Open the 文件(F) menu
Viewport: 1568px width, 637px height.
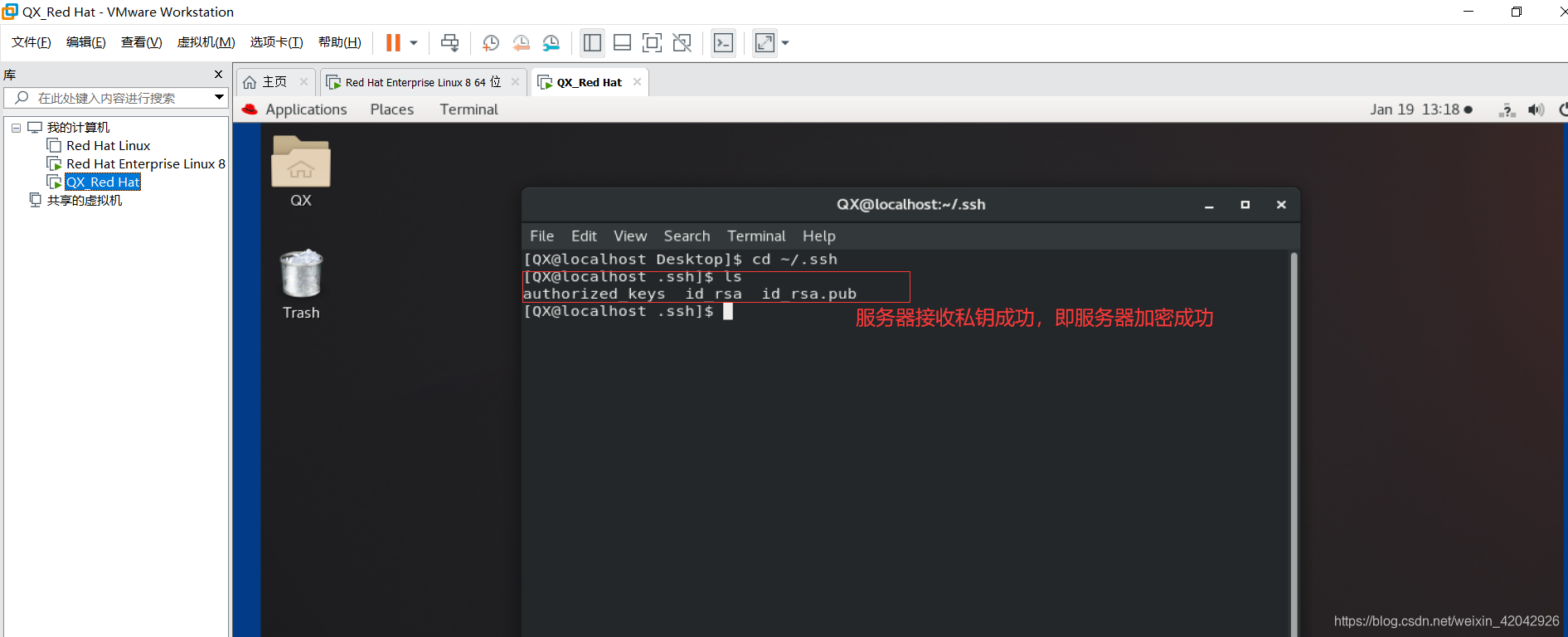[32, 42]
